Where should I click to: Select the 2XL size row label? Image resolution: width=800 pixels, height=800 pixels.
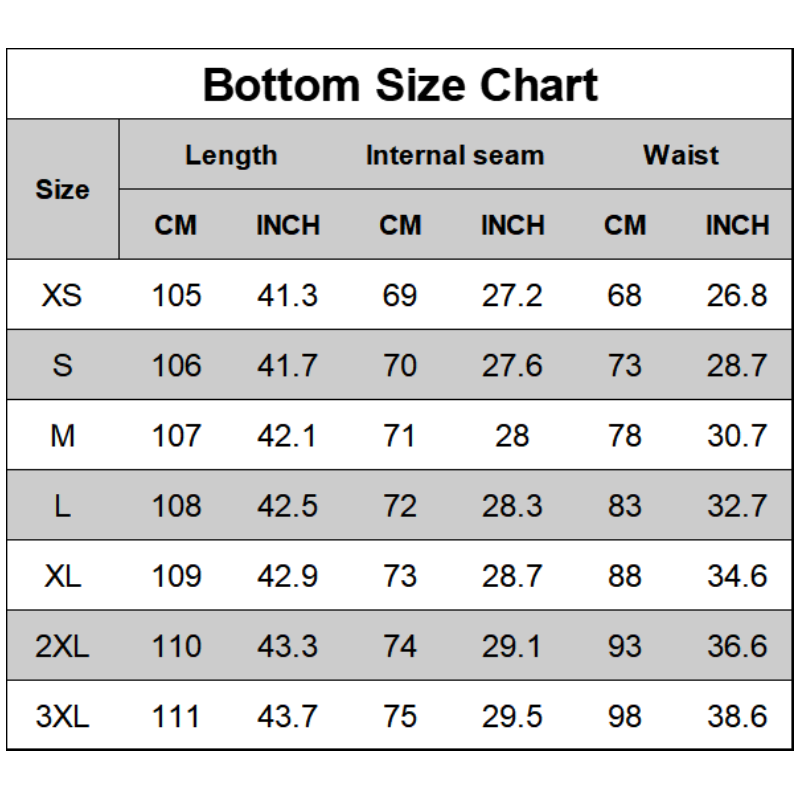click(x=62, y=646)
